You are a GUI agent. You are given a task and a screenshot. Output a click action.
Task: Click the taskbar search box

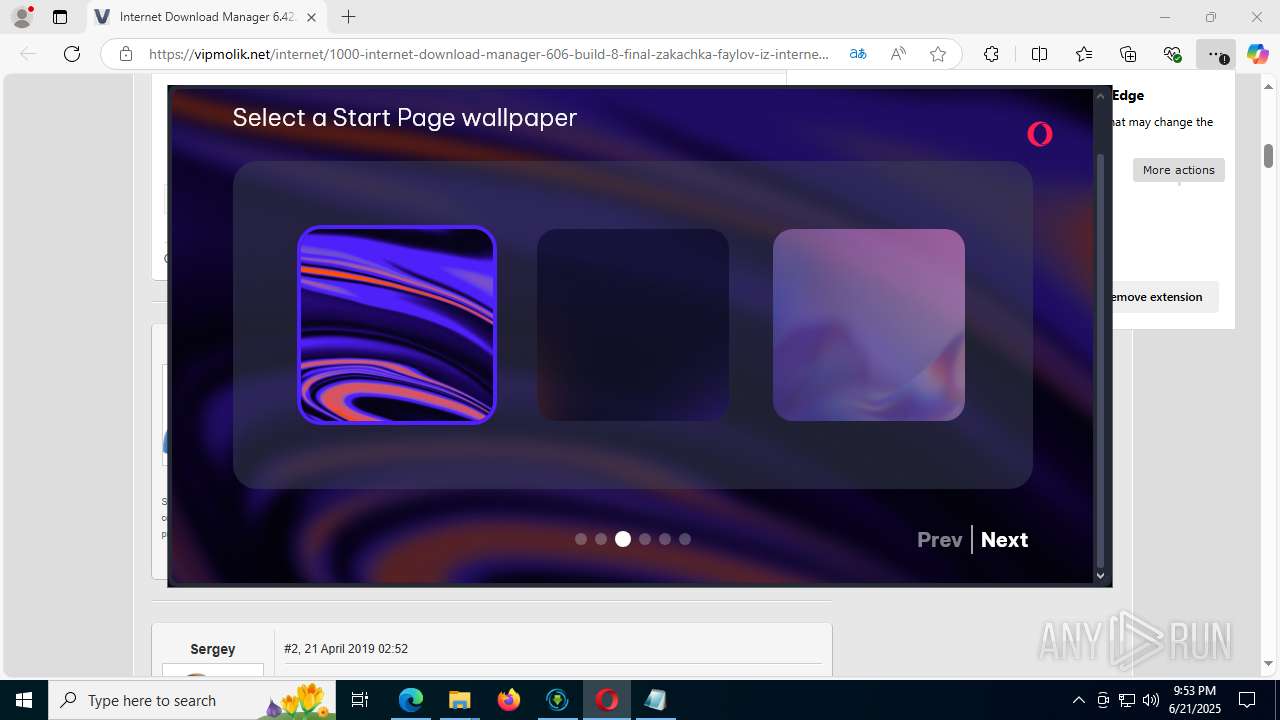(x=193, y=700)
